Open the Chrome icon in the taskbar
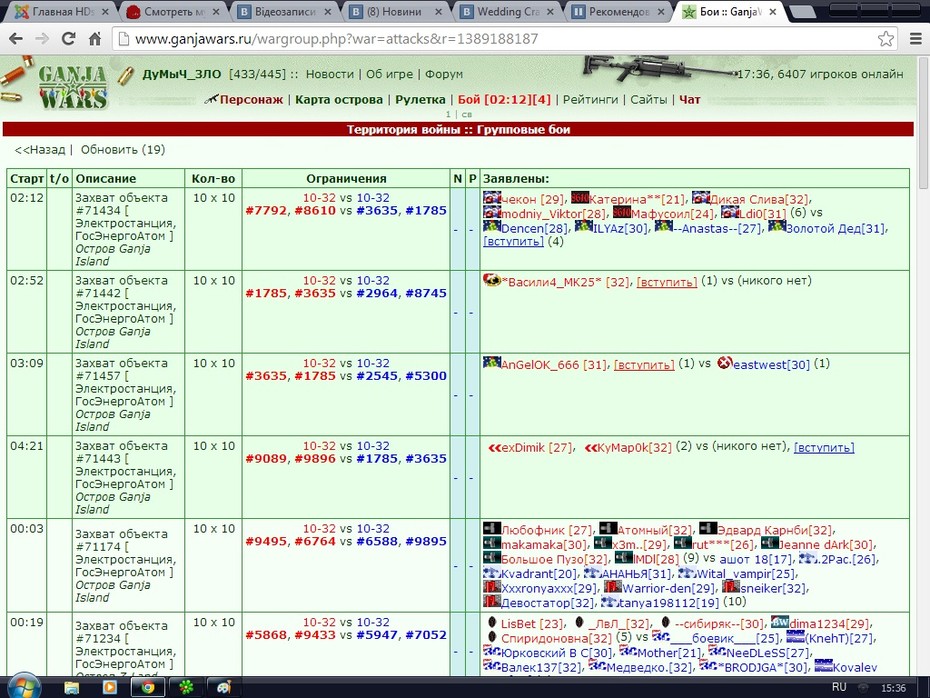Screen dimensions: 930x698 coord(148,687)
